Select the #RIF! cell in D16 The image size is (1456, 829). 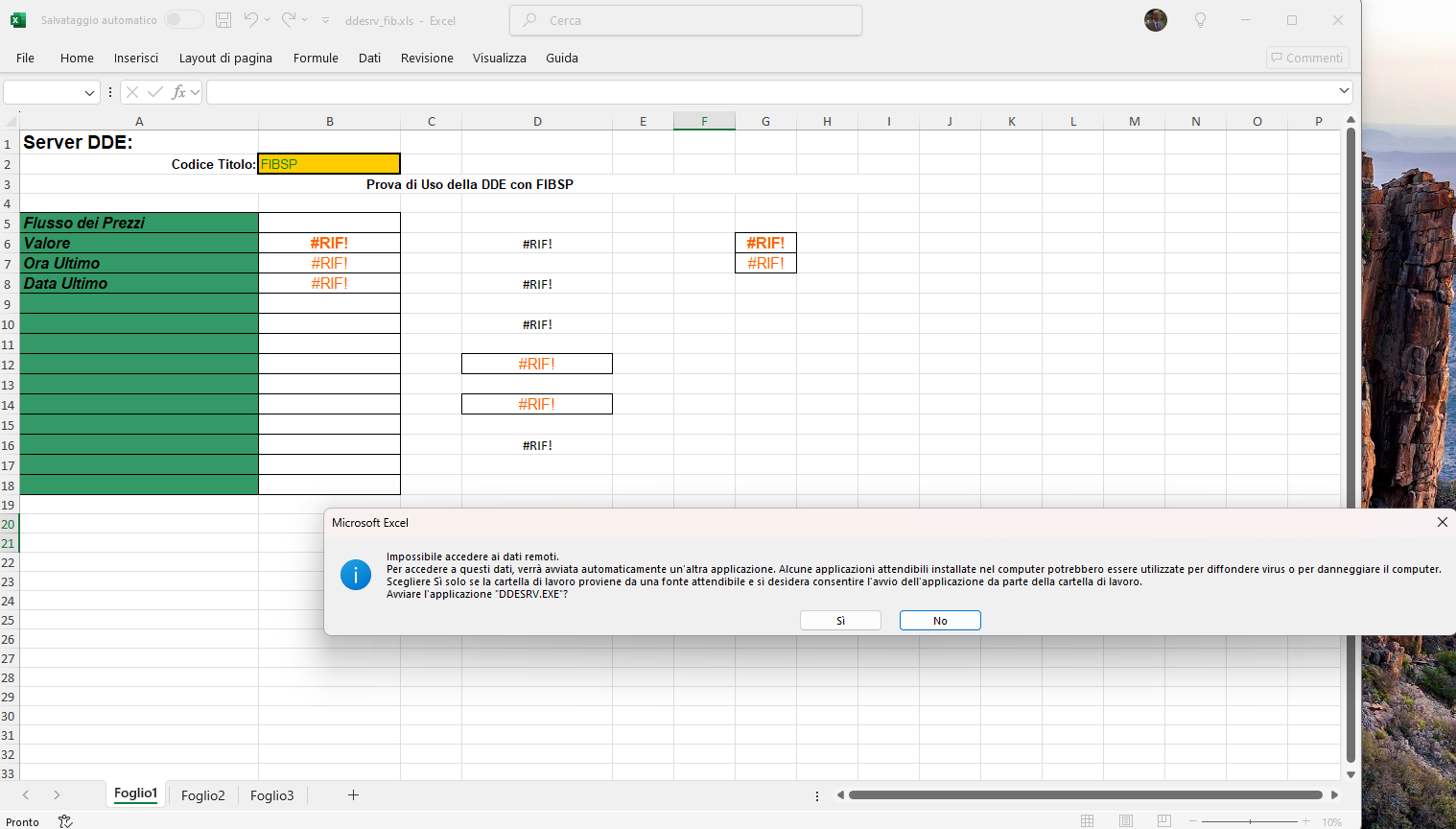[537, 445]
